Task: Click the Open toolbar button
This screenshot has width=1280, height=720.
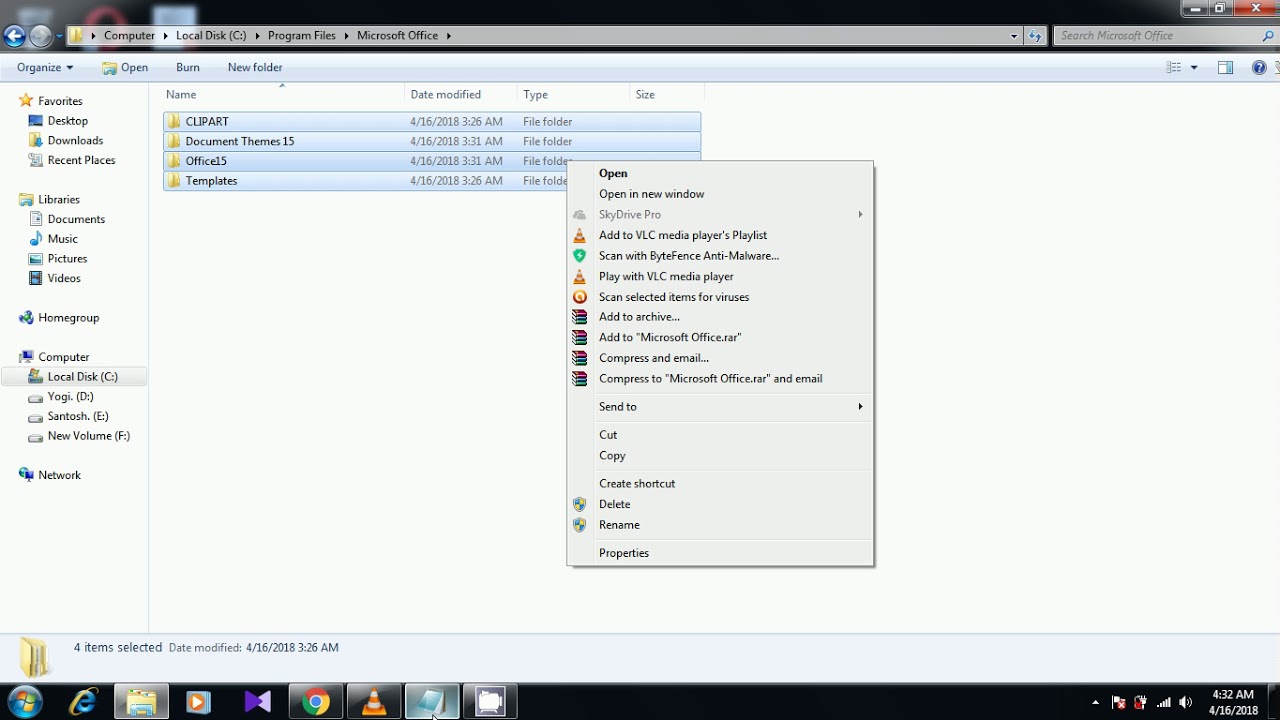Action: pyautogui.click(x=125, y=67)
